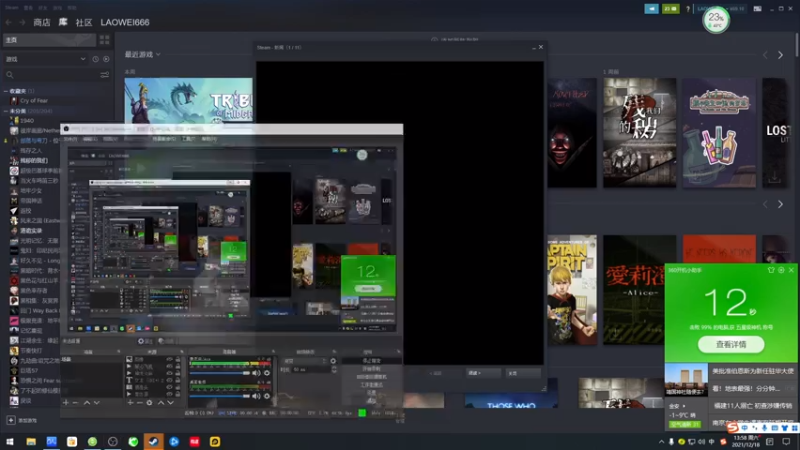Toggle visibility of second OBS source
Screen dimensions: 800x450
point(169,366)
